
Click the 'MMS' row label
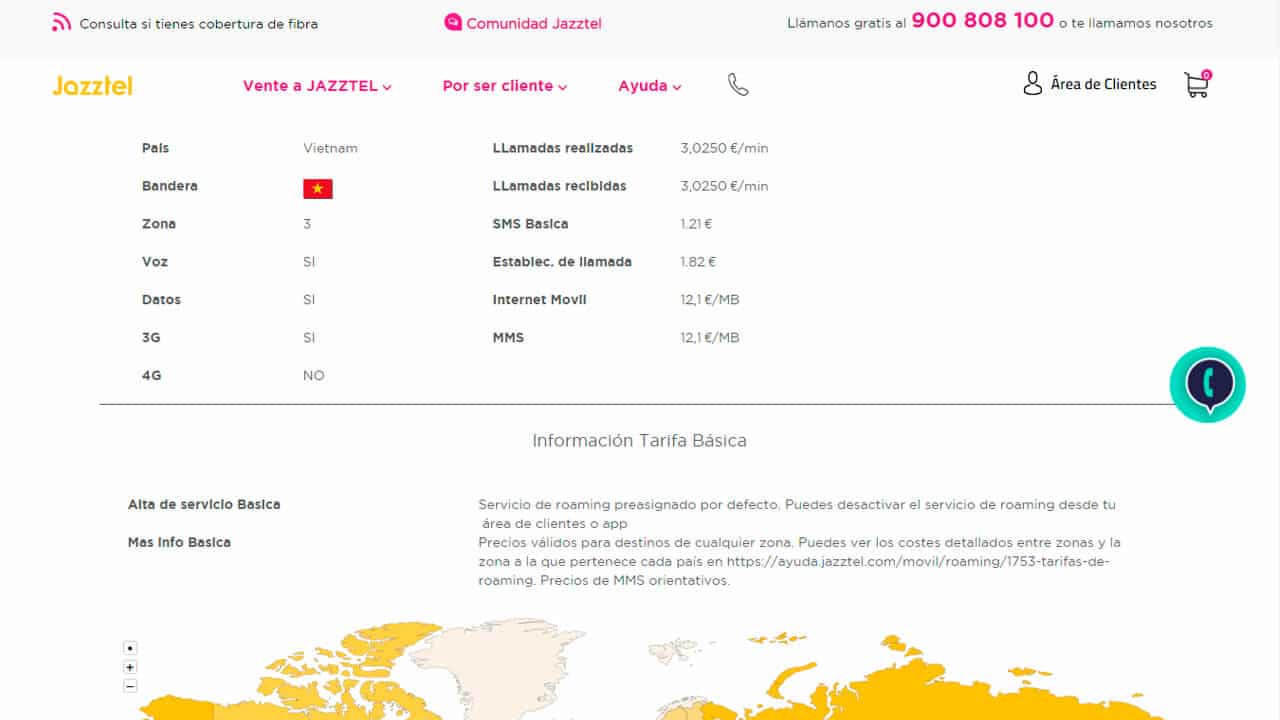508,338
